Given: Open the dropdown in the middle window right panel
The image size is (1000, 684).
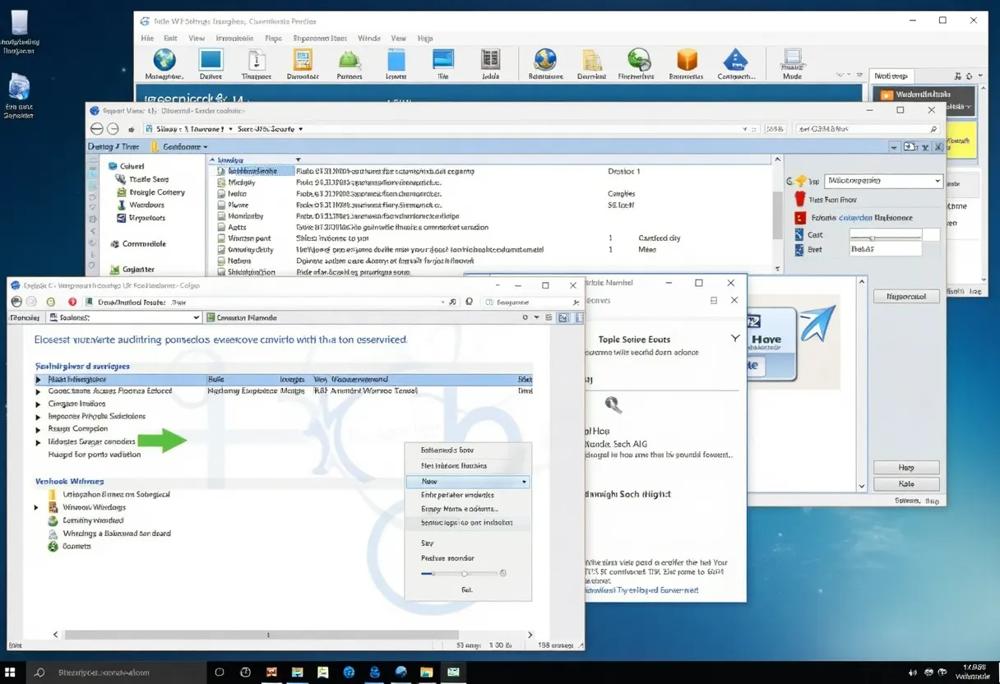Looking at the screenshot, I should pos(883,181).
